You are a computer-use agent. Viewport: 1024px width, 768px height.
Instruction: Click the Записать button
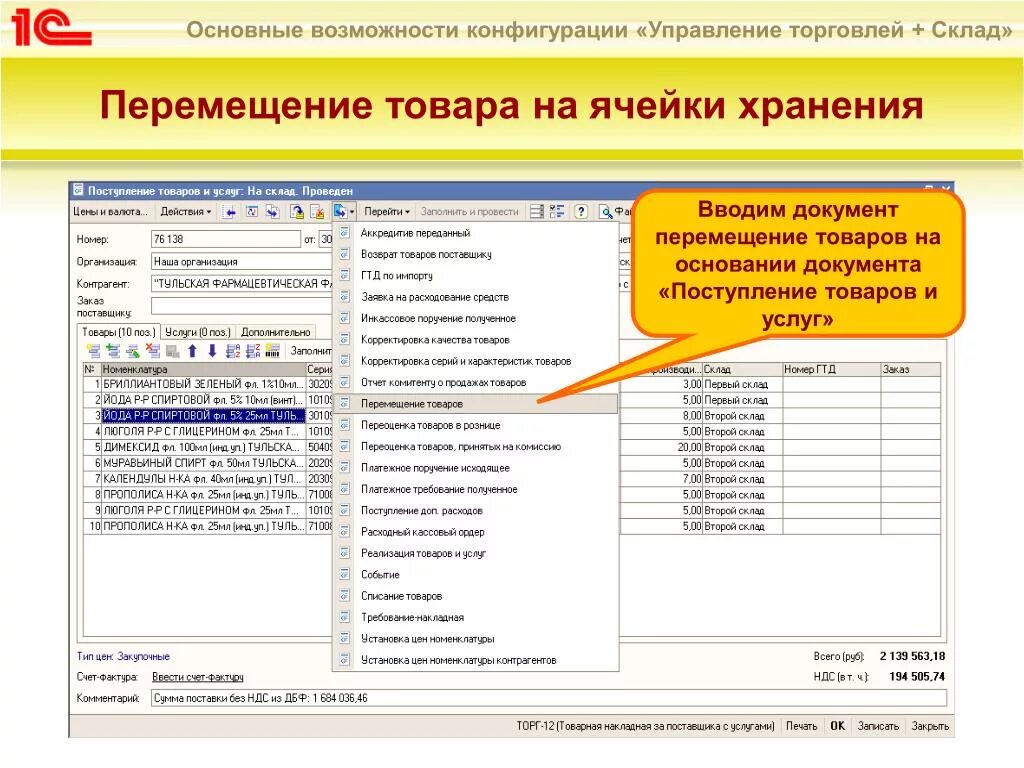point(878,726)
